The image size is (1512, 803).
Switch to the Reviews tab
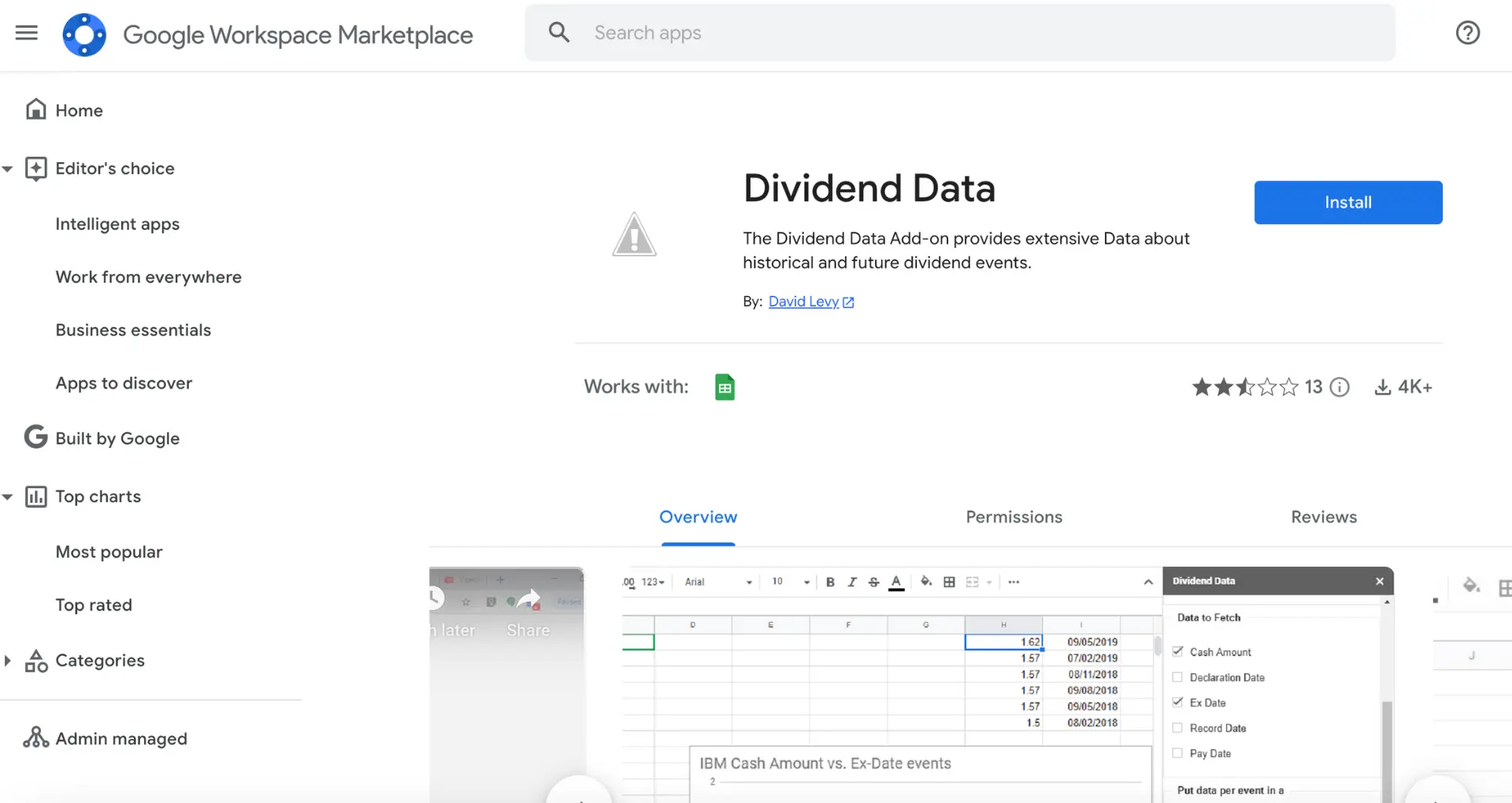click(x=1324, y=517)
